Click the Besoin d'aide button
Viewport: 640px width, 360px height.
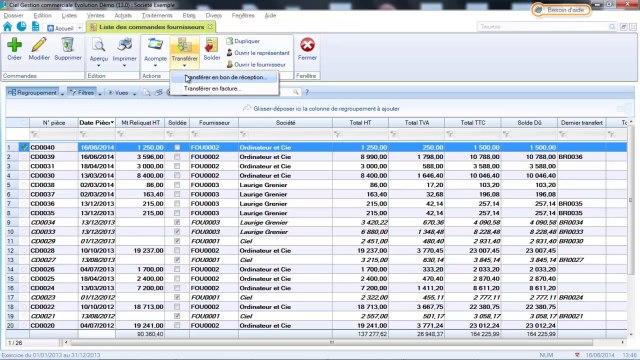coord(561,10)
